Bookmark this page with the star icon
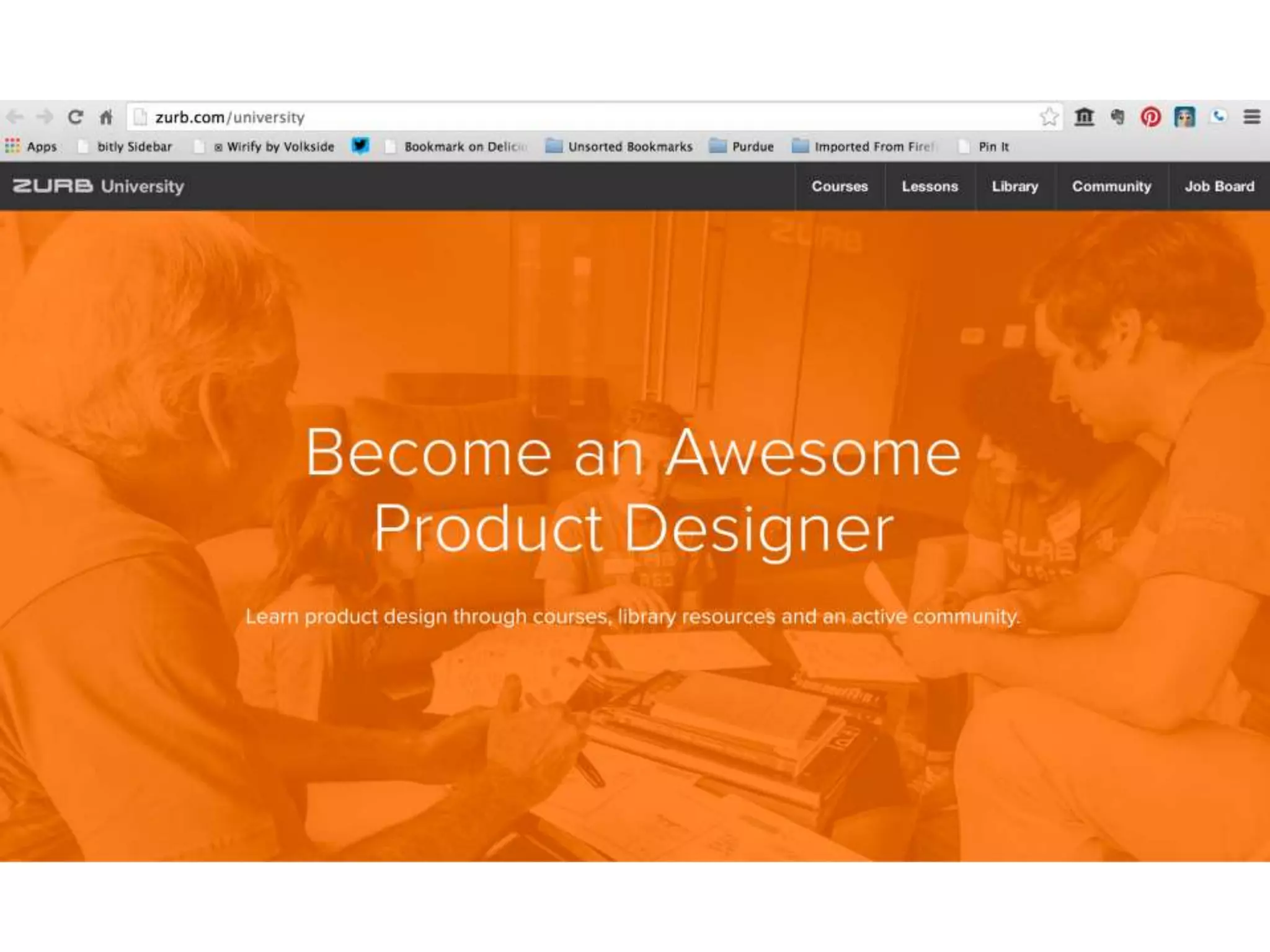Viewport: 1270px width, 952px height. point(1049,117)
